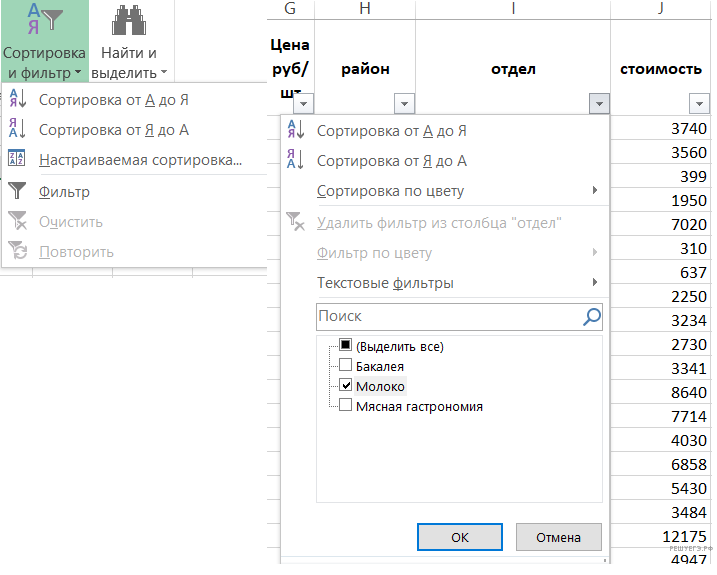Click the funnel icon next to Фильтр
The image size is (717, 575).
tap(17, 191)
